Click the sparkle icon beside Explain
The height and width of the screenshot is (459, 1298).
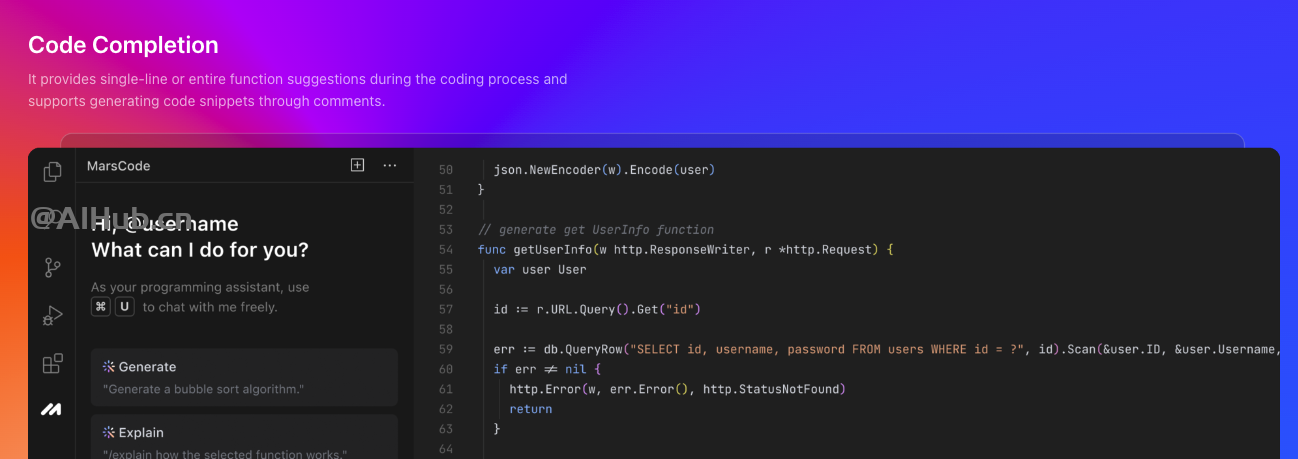click(109, 433)
